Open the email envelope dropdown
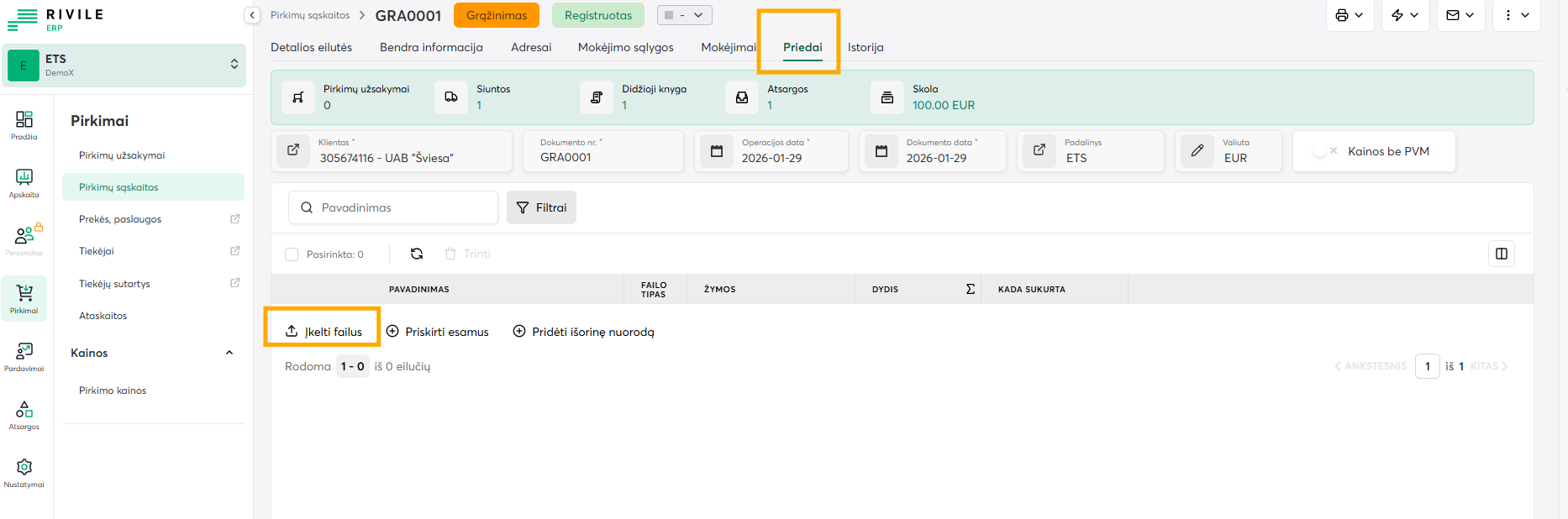This screenshot has height=519, width=1568. pos(1460,15)
